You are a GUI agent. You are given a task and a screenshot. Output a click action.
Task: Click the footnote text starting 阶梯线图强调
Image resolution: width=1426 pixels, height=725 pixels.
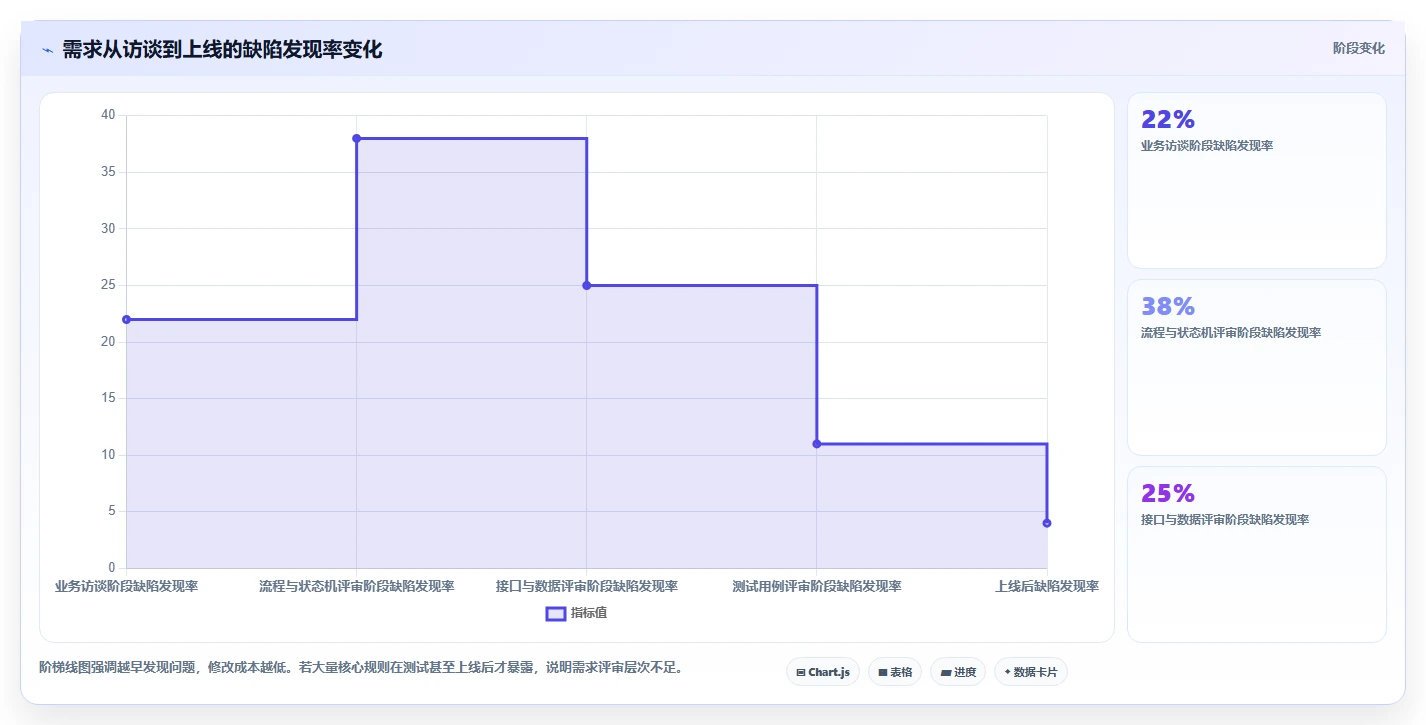click(x=364, y=667)
